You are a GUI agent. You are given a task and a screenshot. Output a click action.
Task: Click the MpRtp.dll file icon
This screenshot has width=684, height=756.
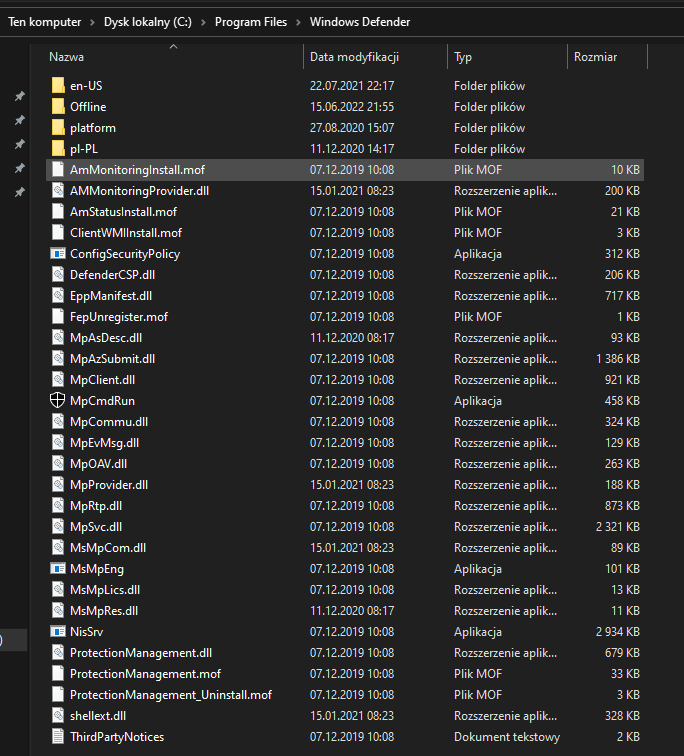[58, 506]
